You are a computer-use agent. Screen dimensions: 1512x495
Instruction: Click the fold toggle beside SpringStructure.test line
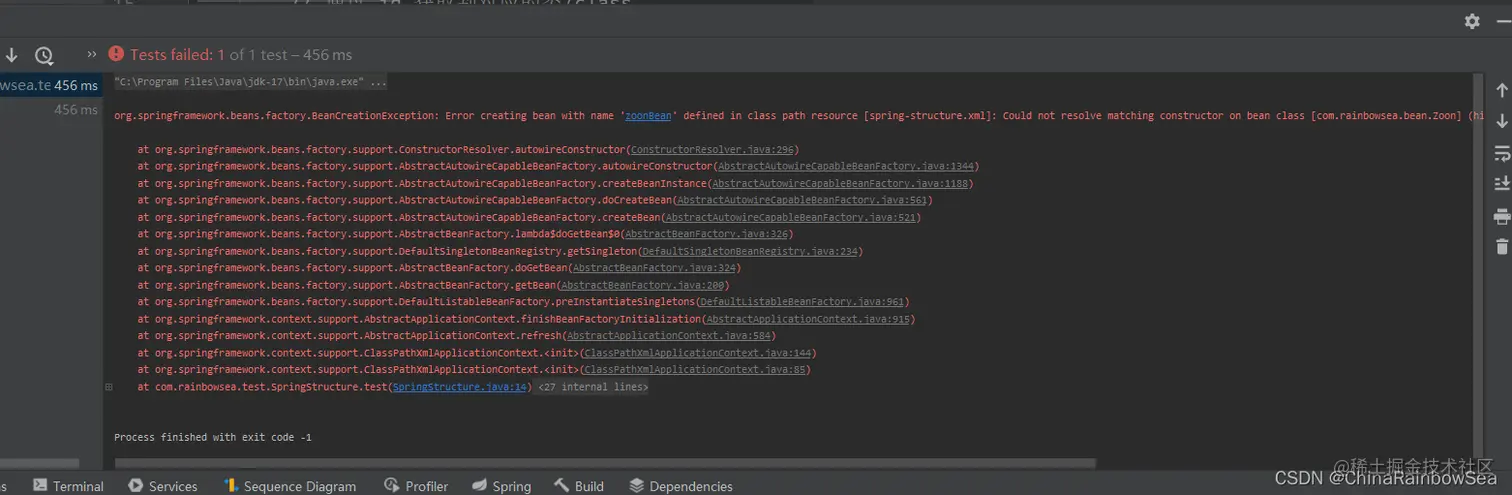click(109, 387)
